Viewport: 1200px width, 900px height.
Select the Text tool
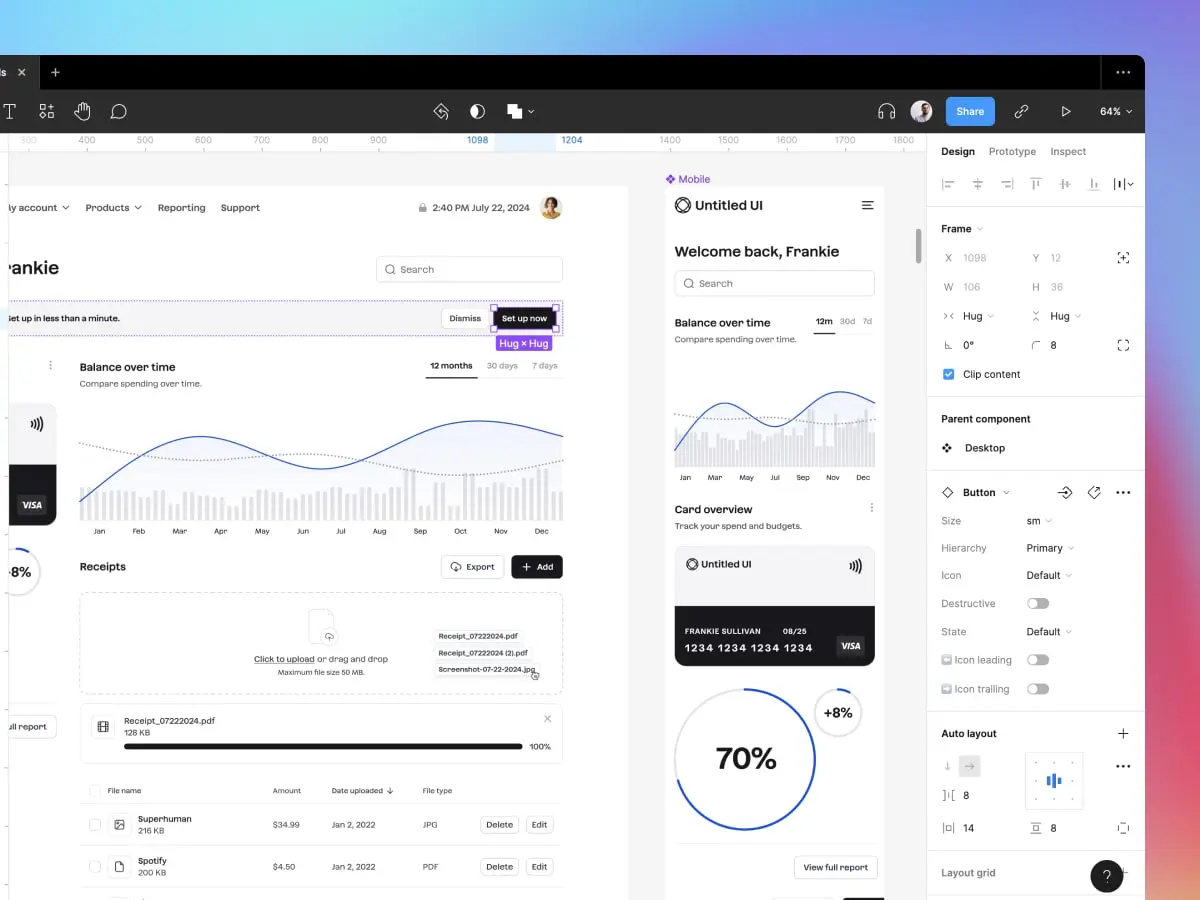coord(10,111)
